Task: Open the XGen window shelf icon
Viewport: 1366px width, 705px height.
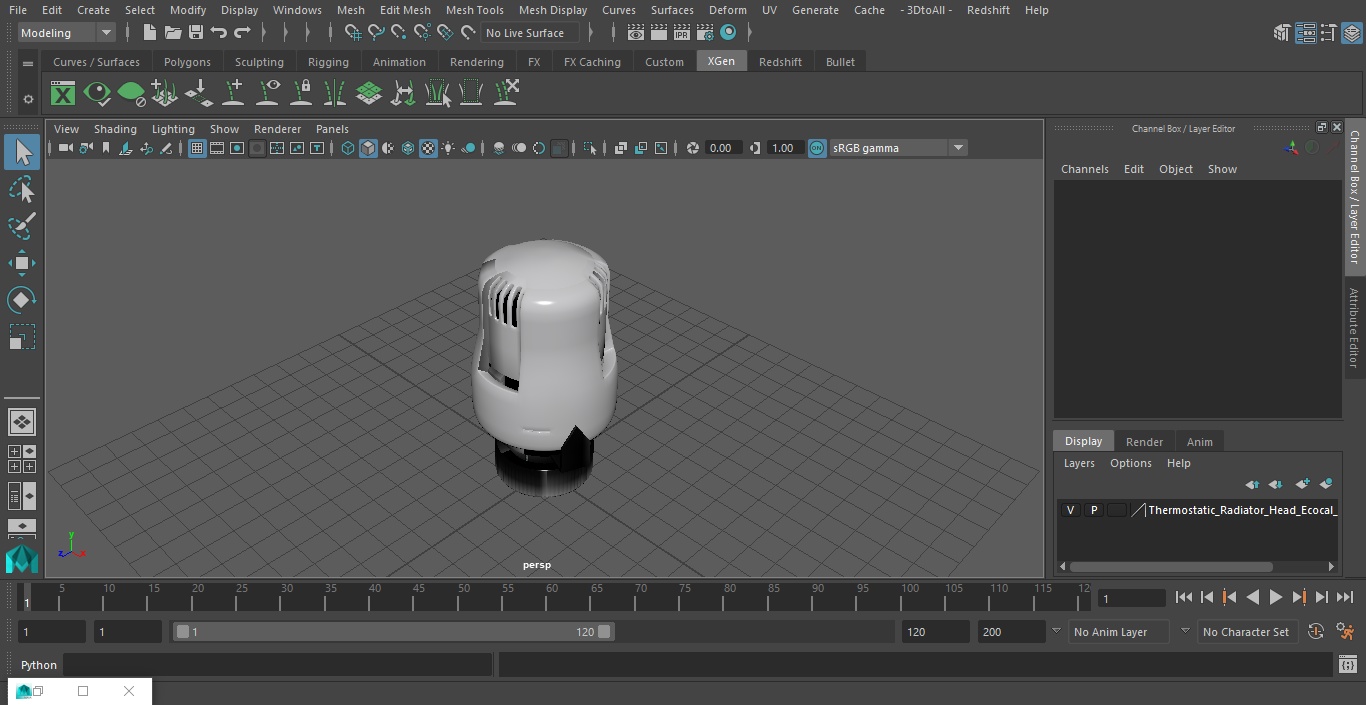Action: pos(63,94)
